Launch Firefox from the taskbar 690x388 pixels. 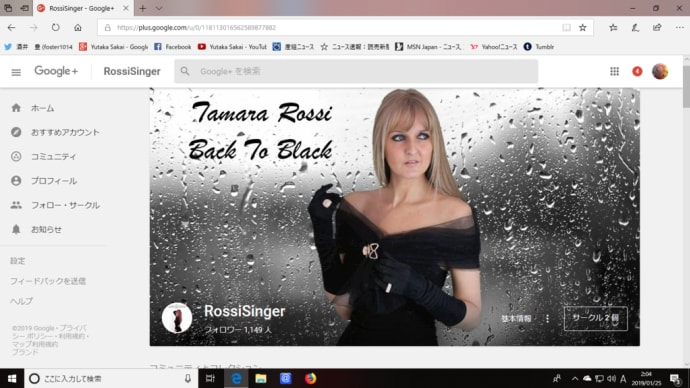tap(310, 378)
